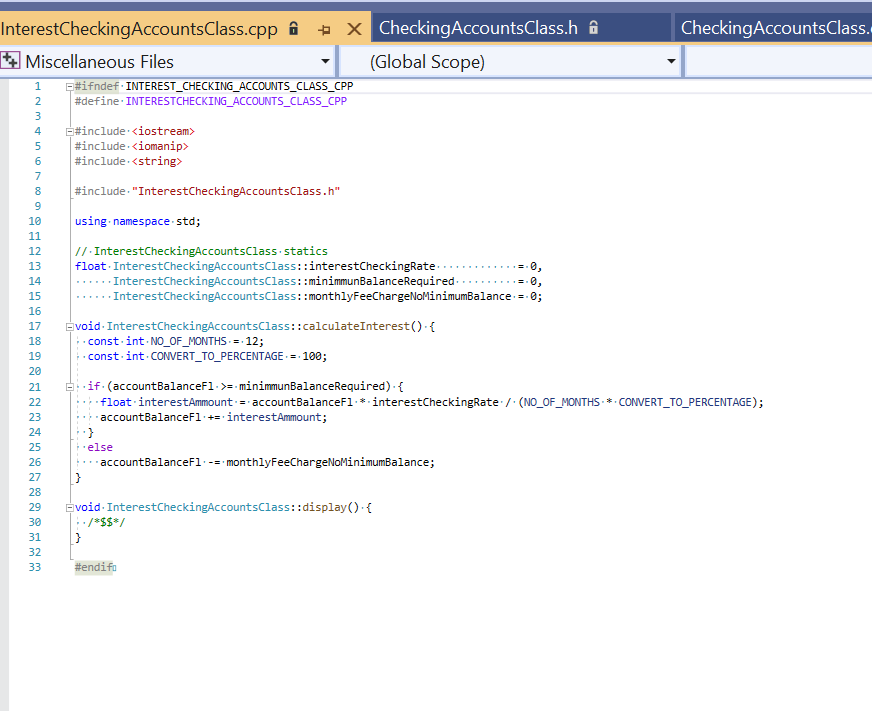Collapse the include directives region

68,131
